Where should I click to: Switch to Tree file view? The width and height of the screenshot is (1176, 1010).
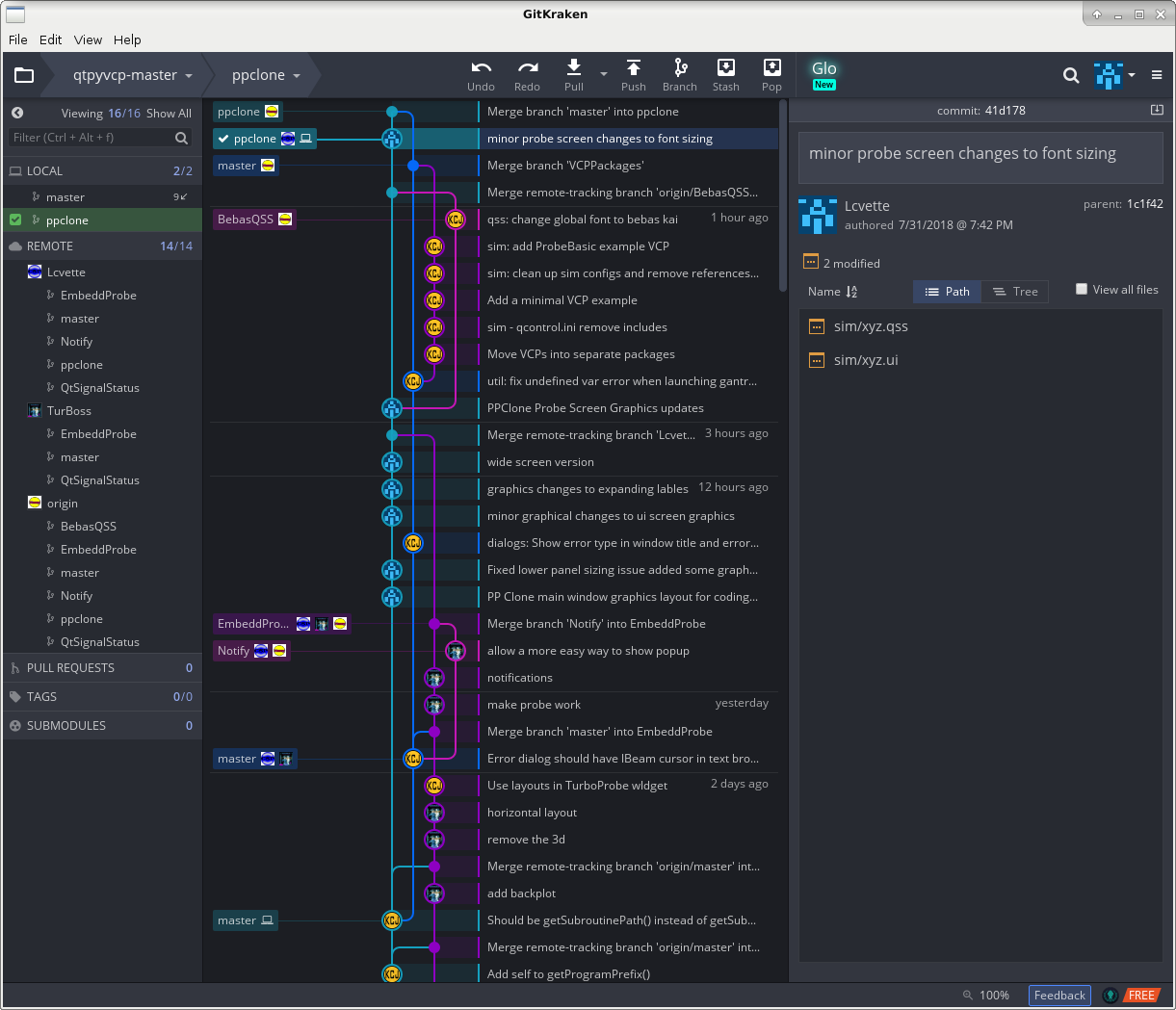pos(1015,292)
